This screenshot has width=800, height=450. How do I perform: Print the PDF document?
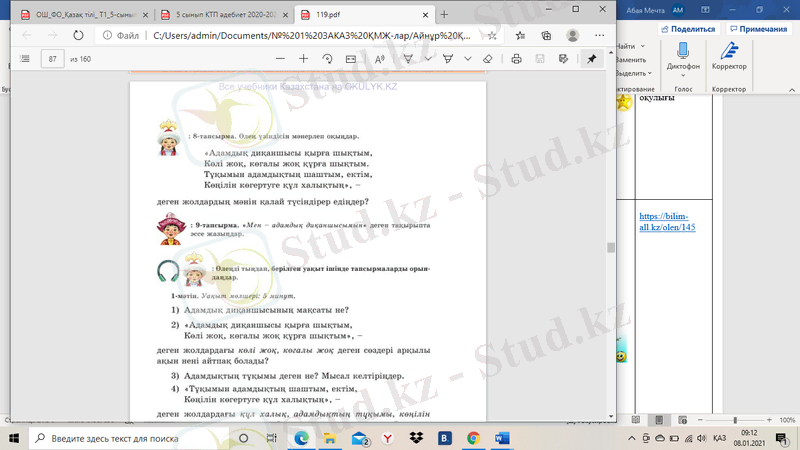point(516,59)
